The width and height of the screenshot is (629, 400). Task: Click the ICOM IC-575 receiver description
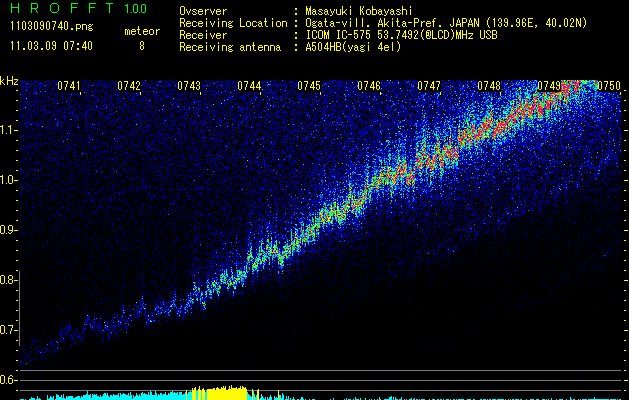[401, 35]
